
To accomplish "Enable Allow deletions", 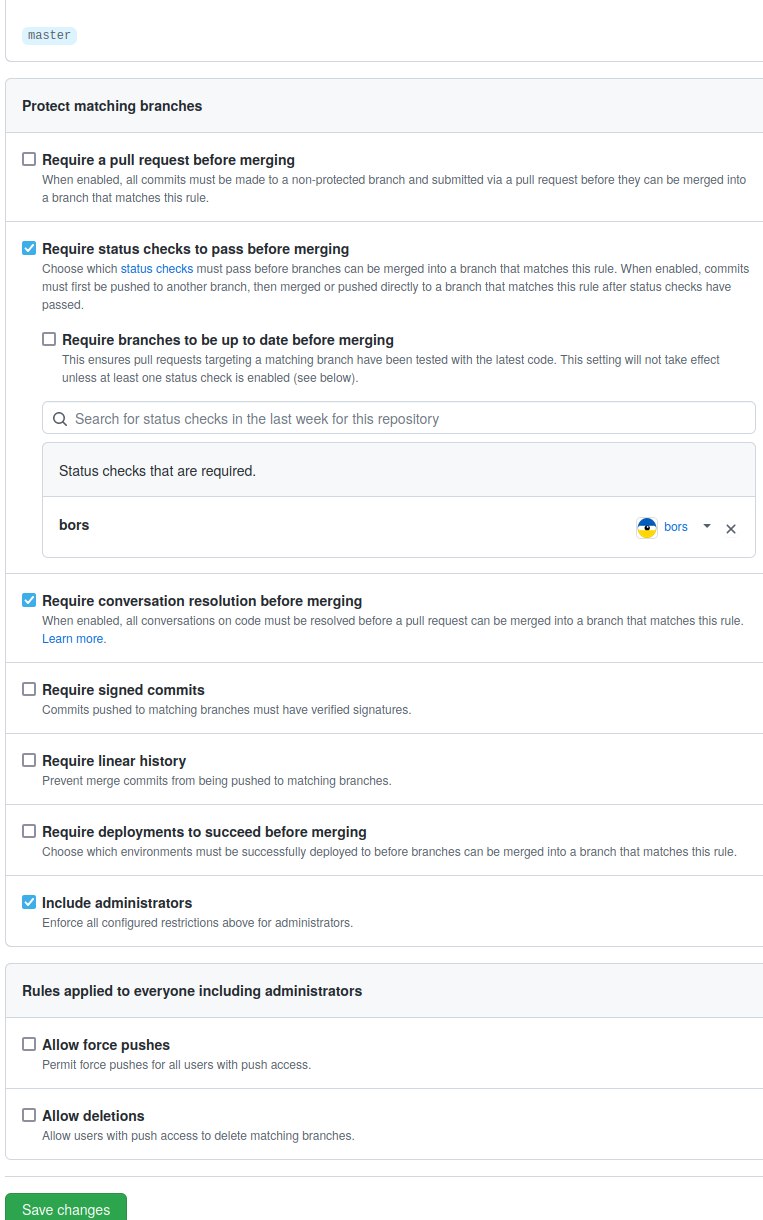I will (x=29, y=1115).
